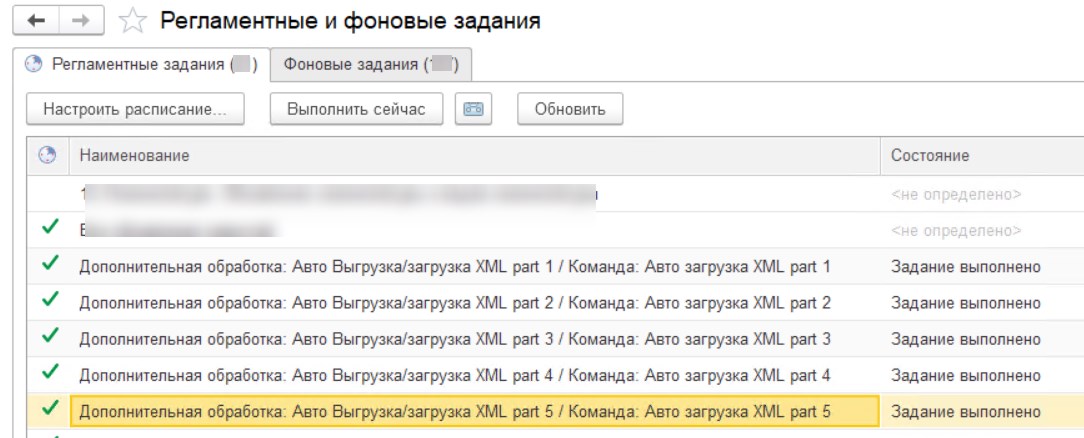Click green checkmark of second blurred row
The width and height of the screenshot is (1084, 438).
pos(50,227)
